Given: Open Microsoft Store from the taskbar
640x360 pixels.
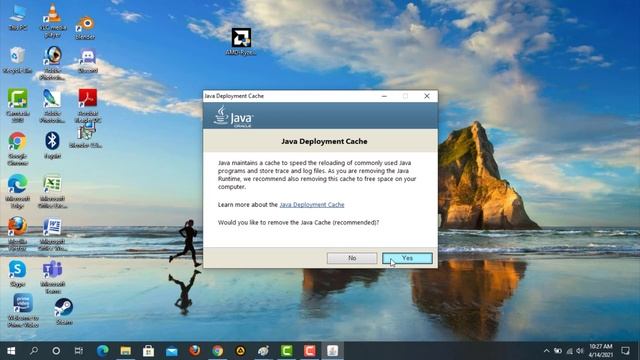Looking at the screenshot, I should pos(148,351).
